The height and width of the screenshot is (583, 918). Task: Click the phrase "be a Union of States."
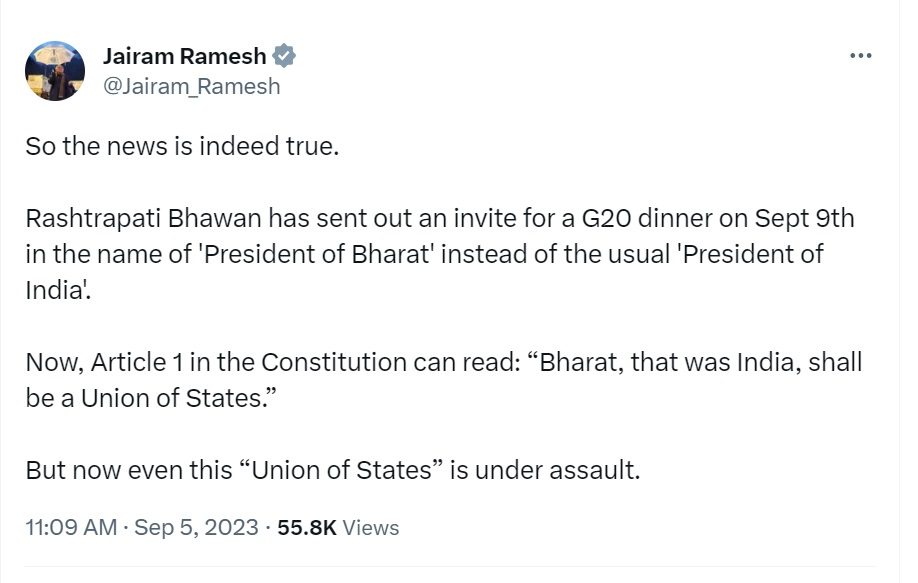tap(150, 397)
